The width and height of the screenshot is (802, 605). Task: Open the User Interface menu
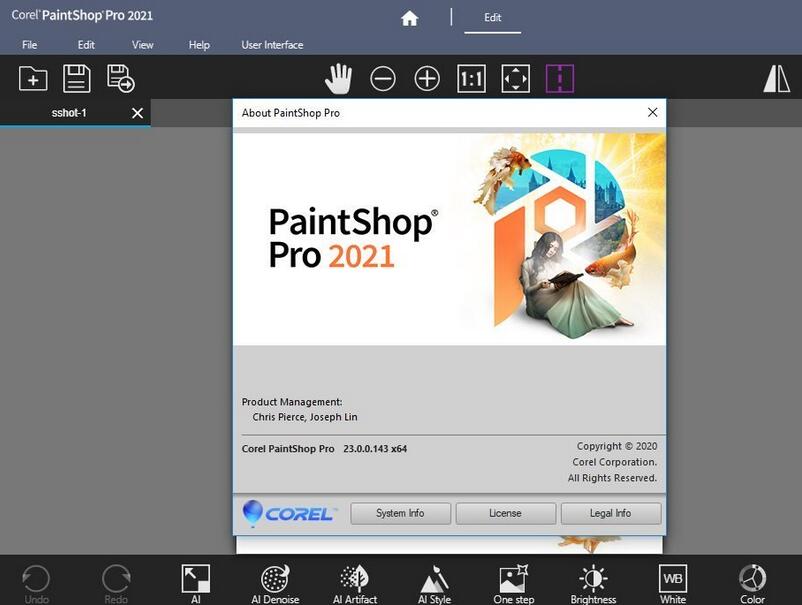[x=272, y=45]
